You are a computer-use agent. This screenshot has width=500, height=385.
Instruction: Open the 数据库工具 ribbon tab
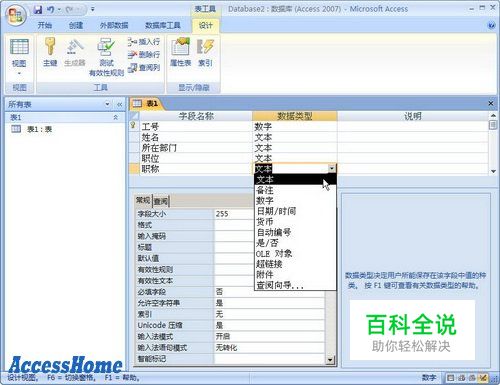pyautogui.click(x=163, y=25)
